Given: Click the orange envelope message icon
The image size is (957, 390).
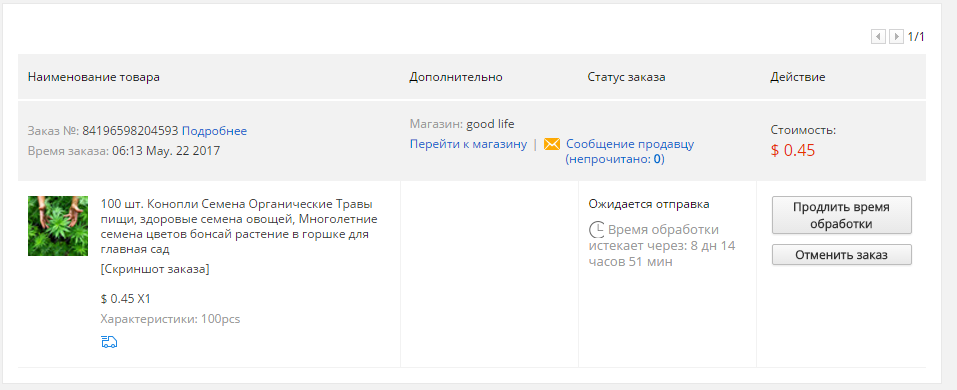Looking at the screenshot, I should click(552, 144).
